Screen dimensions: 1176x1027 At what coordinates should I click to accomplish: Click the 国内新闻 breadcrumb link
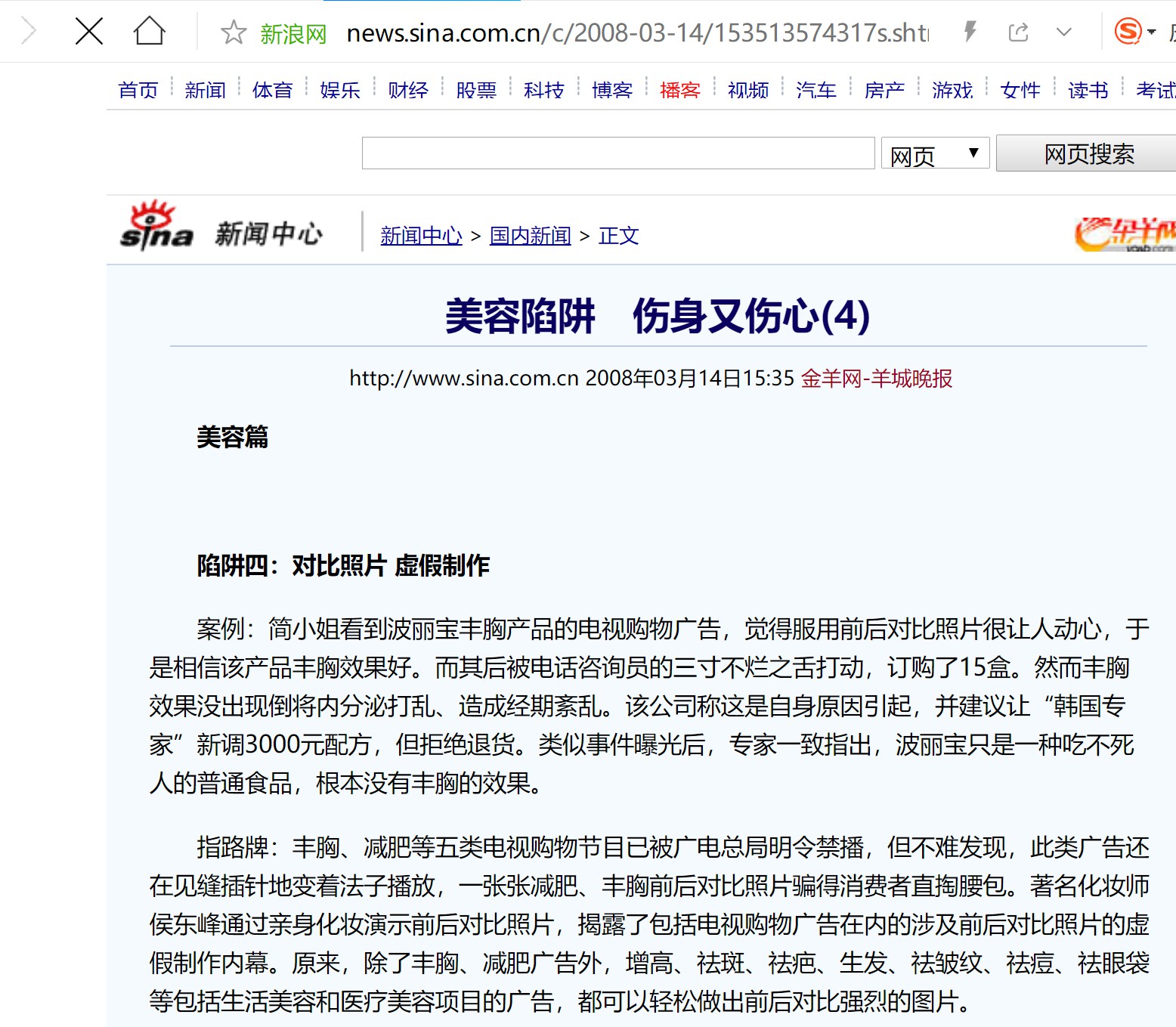pyautogui.click(x=530, y=236)
